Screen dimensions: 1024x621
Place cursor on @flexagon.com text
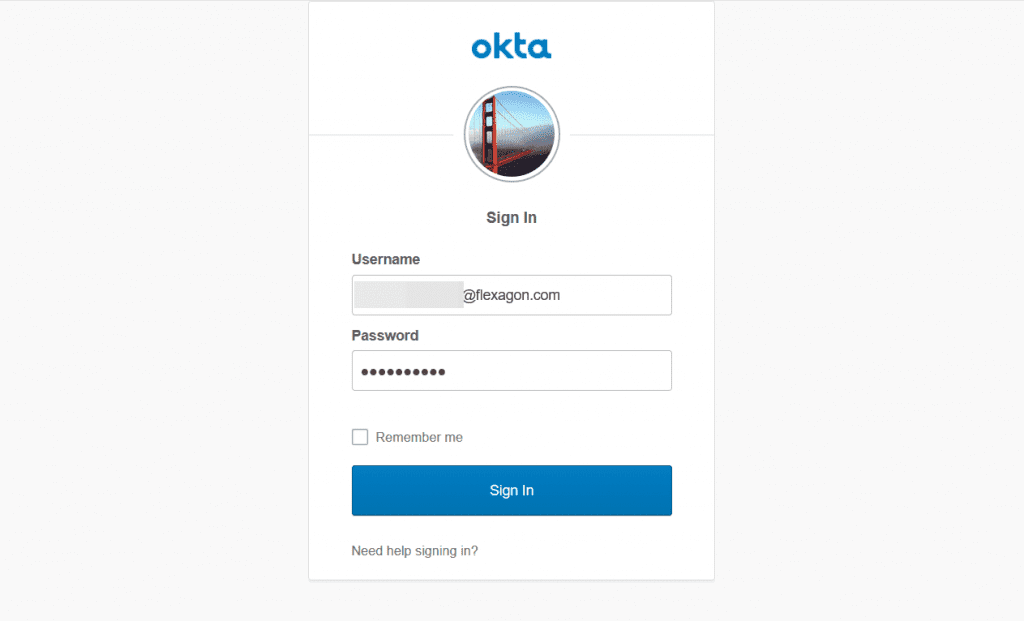[x=511, y=295]
